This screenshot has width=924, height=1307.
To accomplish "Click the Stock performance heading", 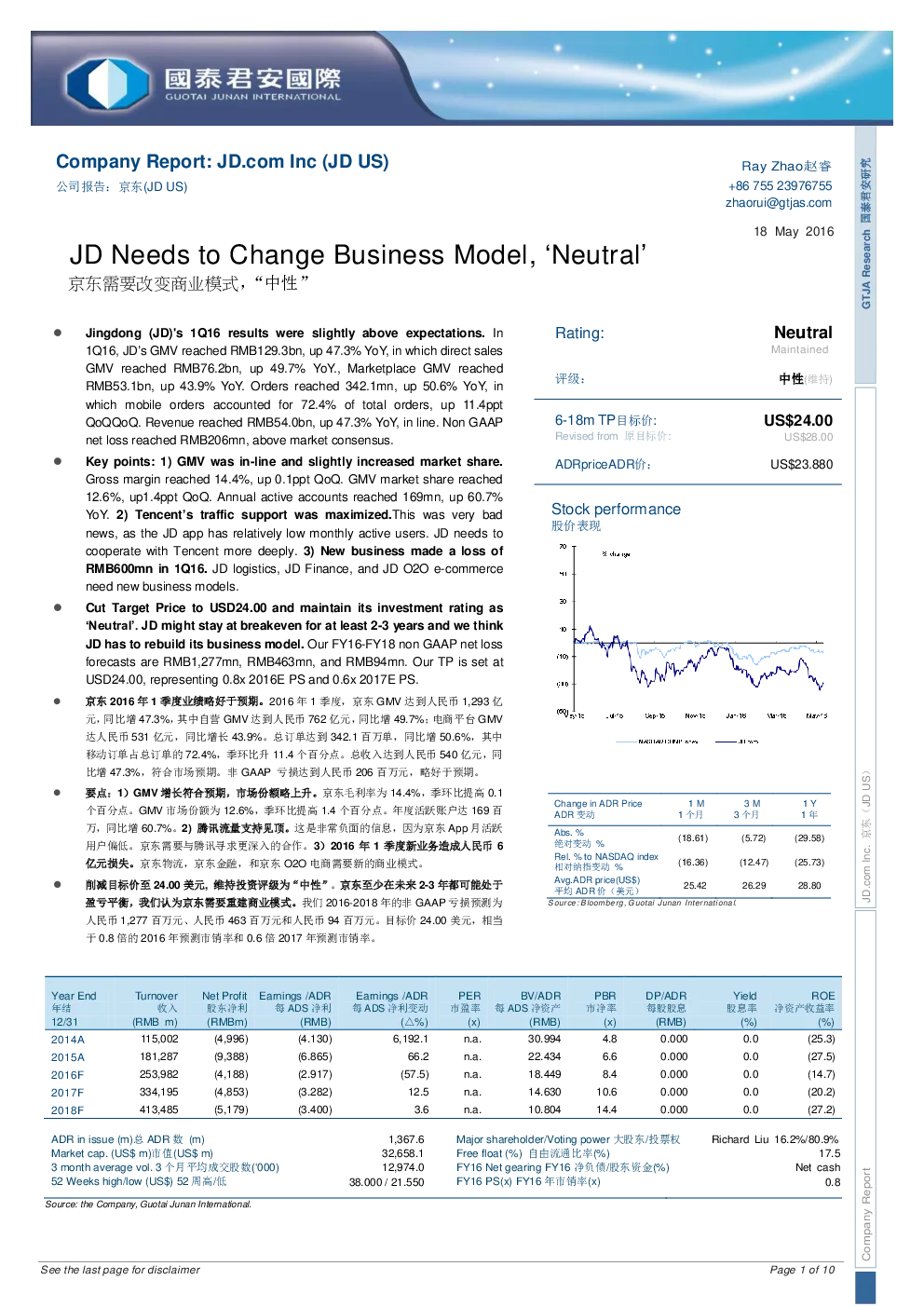I will point(616,509).
